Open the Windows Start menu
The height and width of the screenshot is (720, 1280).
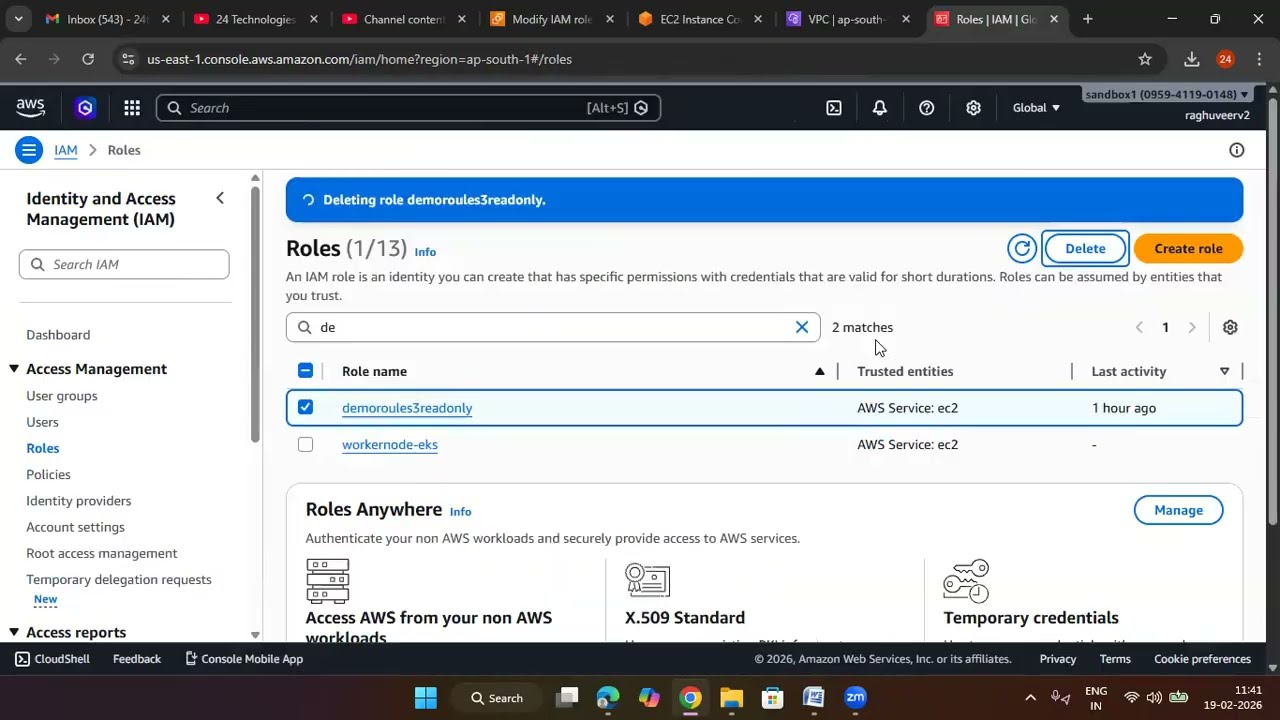(426, 698)
